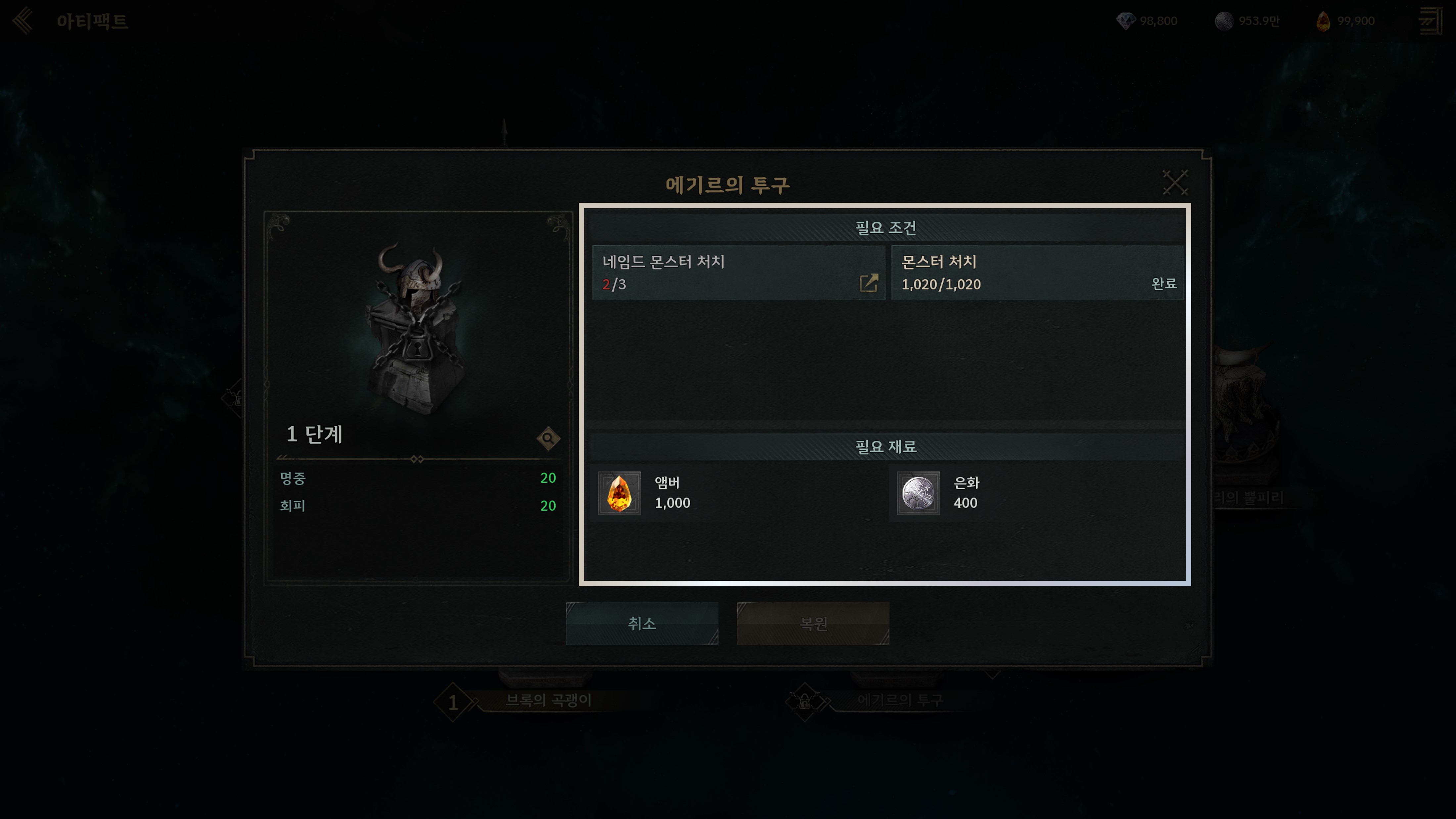Click the 은화 material icon
Viewport: 1456px width, 819px height.
coord(918,493)
